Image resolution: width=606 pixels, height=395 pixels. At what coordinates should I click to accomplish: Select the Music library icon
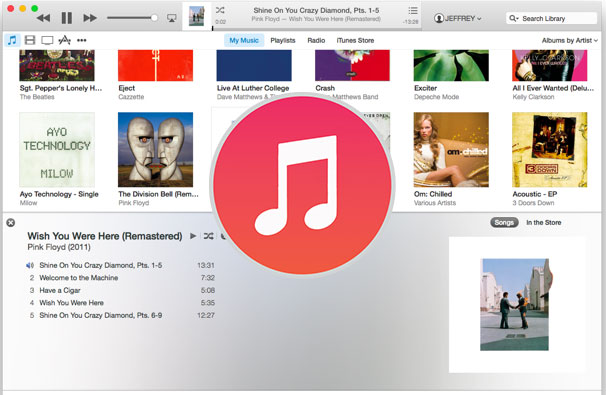12,40
